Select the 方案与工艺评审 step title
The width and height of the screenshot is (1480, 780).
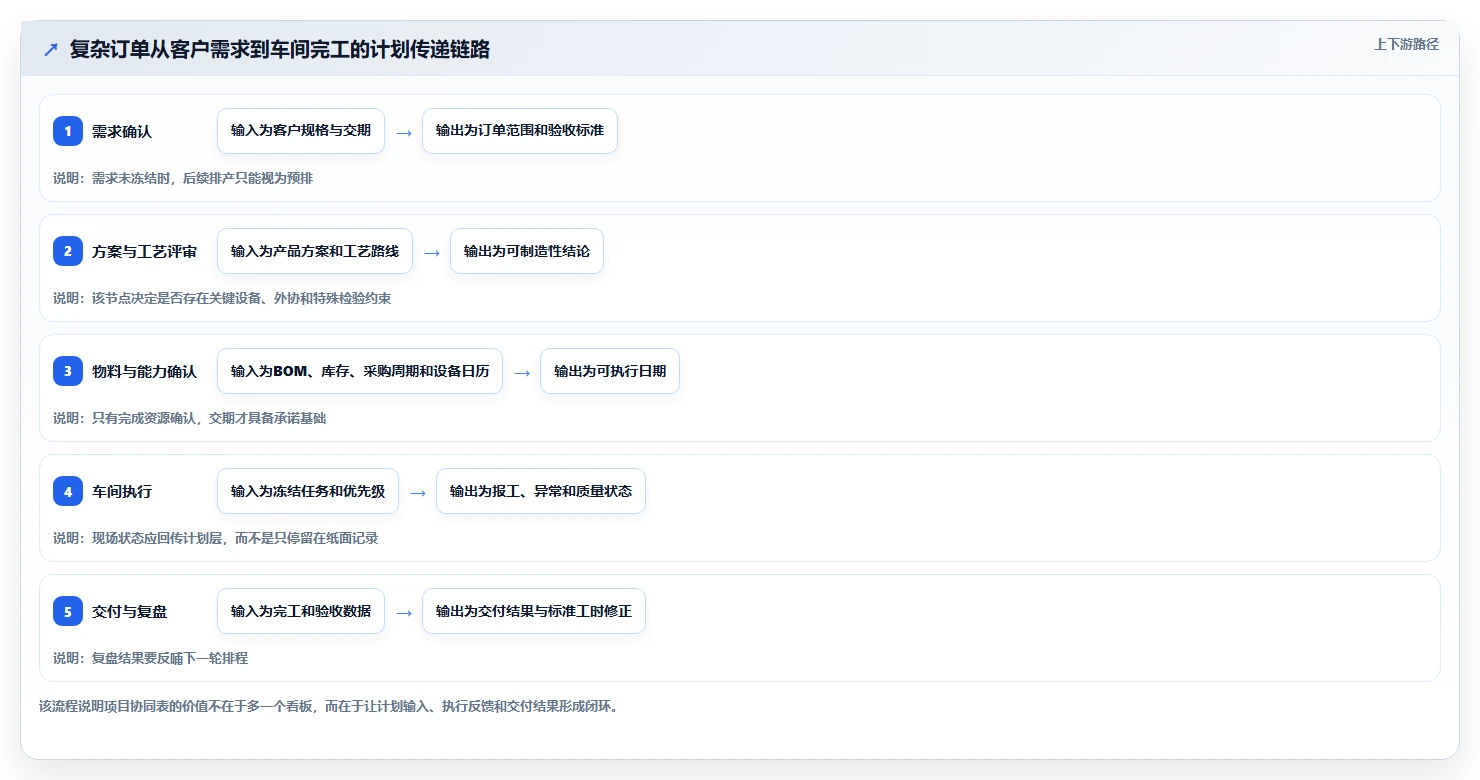(144, 251)
